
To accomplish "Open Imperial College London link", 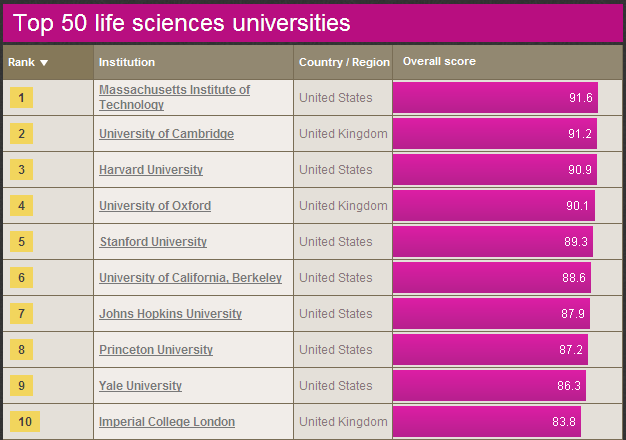I will pos(167,422).
